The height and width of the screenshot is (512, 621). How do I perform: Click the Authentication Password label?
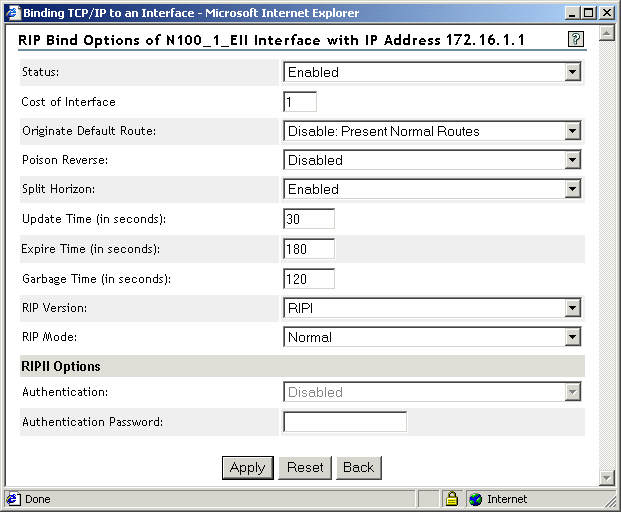pyautogui.click(x=93, y=422)
